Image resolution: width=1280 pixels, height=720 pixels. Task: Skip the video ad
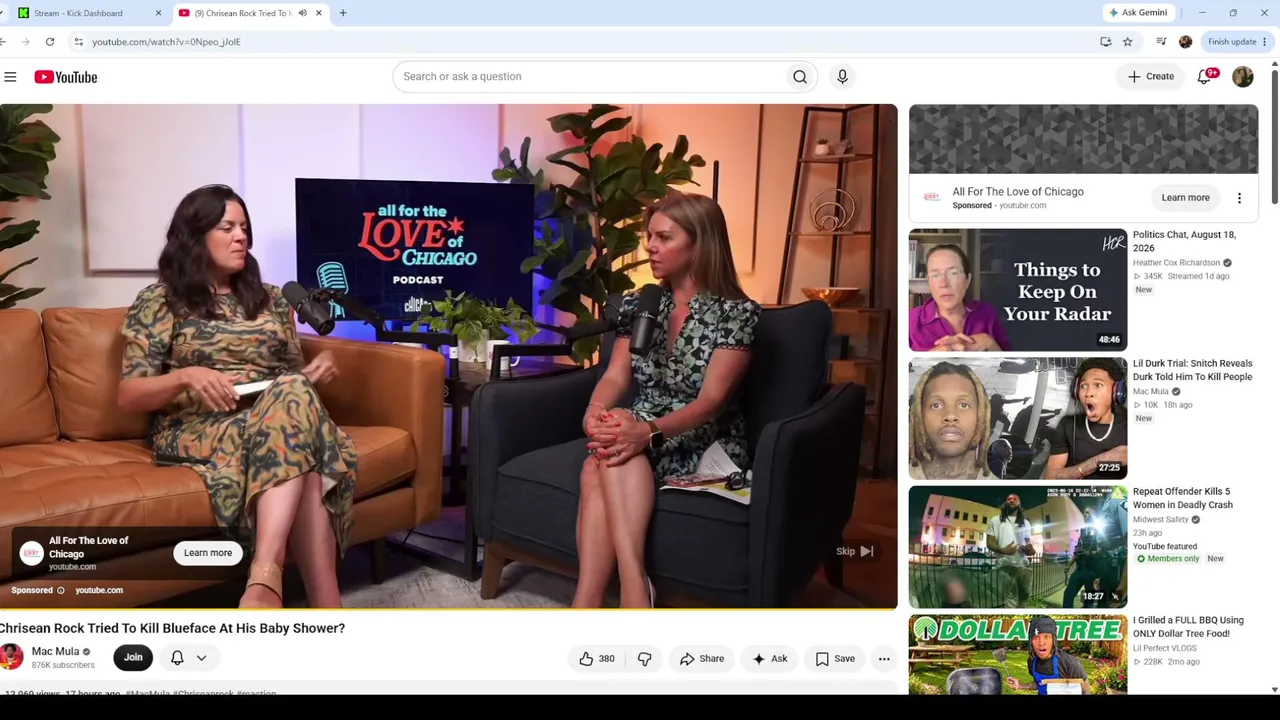pyautogui.click(x=855, y=551)
